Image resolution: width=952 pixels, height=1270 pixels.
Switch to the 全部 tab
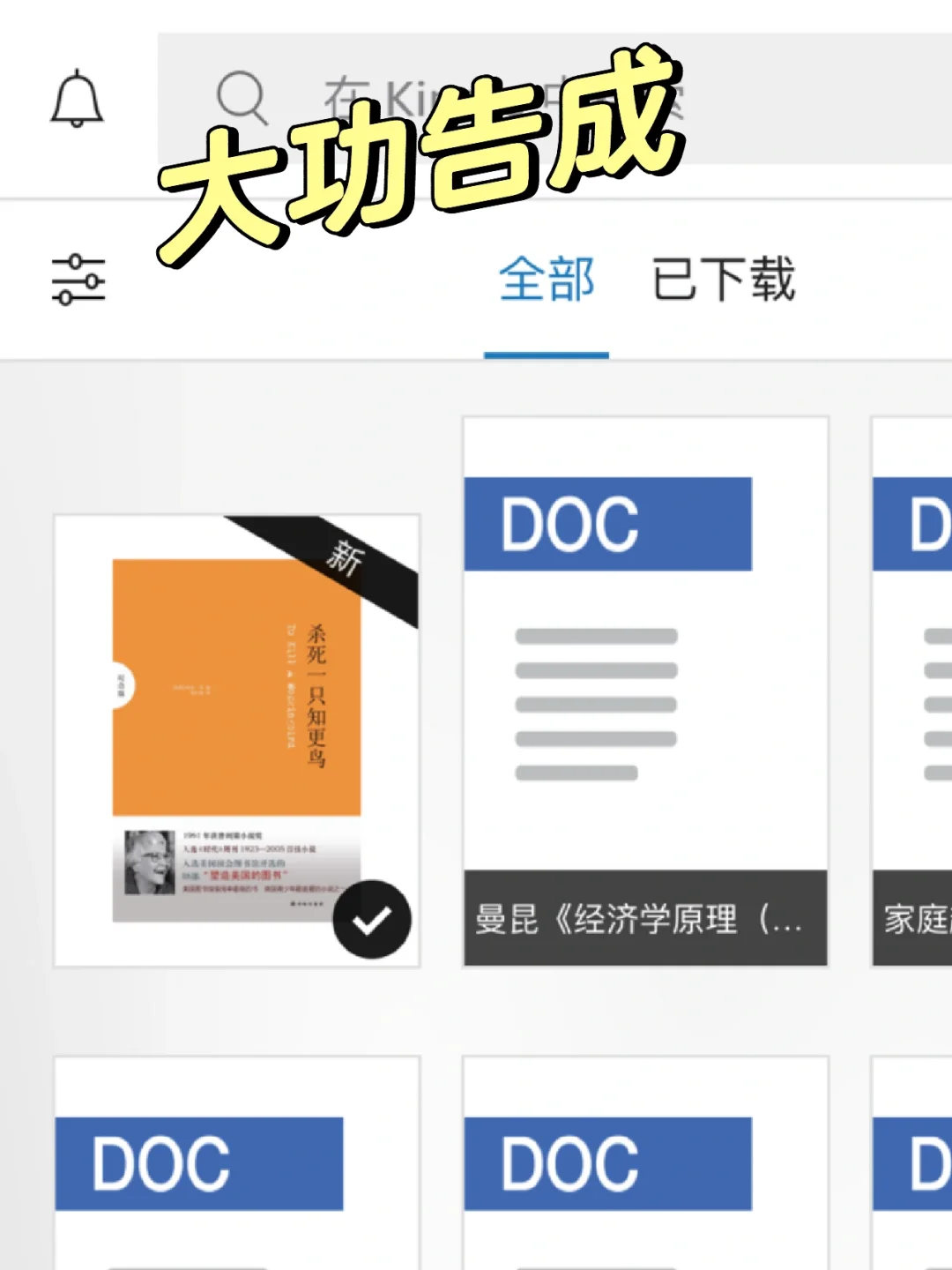point(547,280)
